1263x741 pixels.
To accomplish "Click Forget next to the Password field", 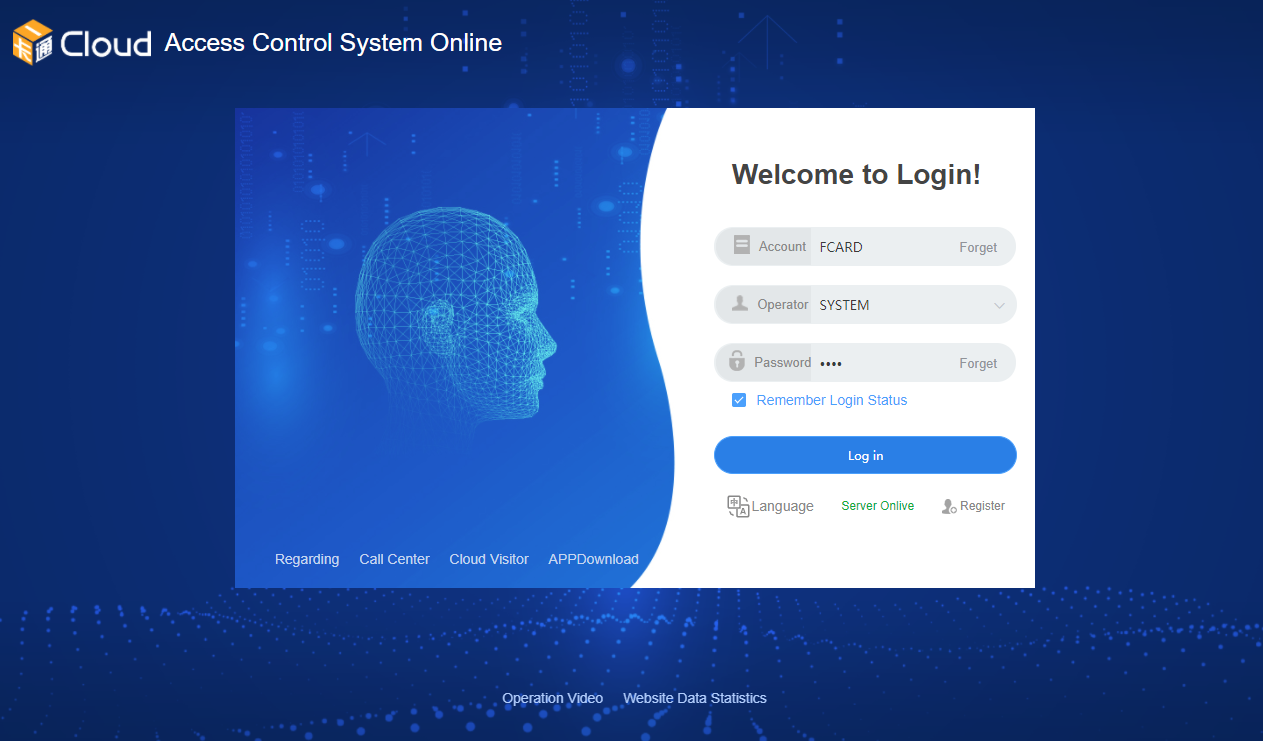I will coord(978,363).
